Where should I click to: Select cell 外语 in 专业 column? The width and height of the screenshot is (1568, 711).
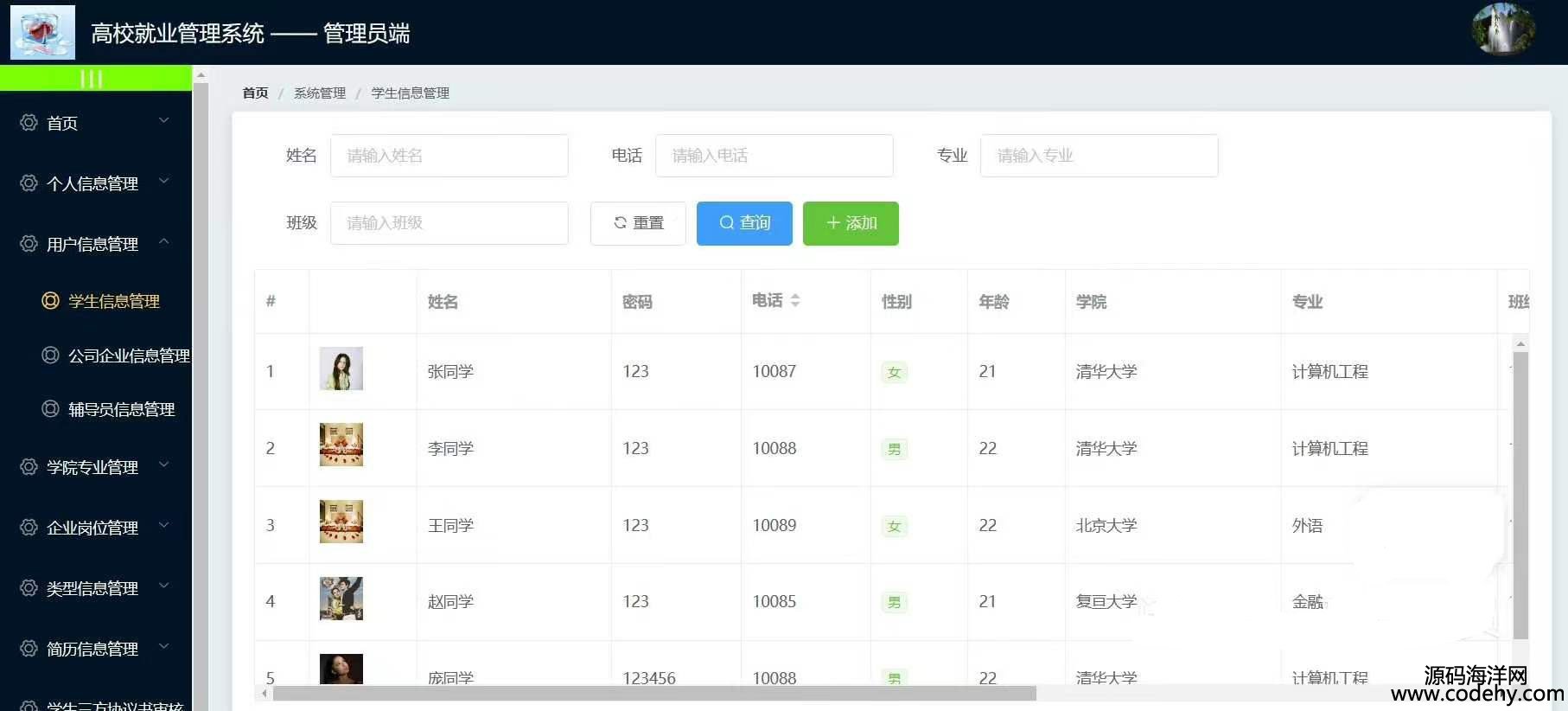(x=1307, y=525)
